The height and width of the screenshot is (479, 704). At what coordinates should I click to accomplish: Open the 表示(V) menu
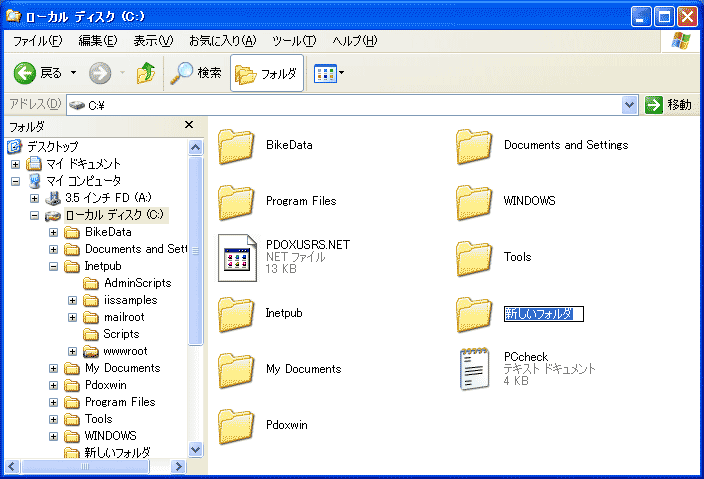pos(153,41)
